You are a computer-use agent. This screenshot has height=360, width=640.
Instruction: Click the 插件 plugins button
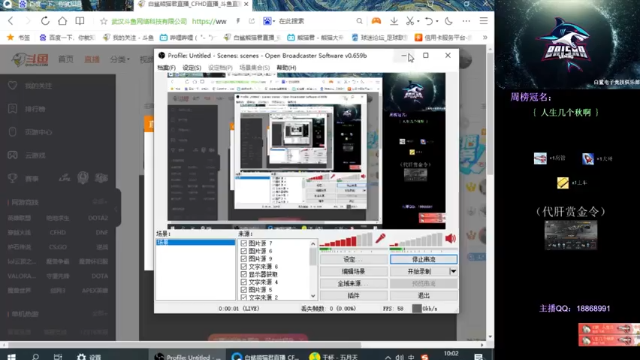(x=353, y=295)
